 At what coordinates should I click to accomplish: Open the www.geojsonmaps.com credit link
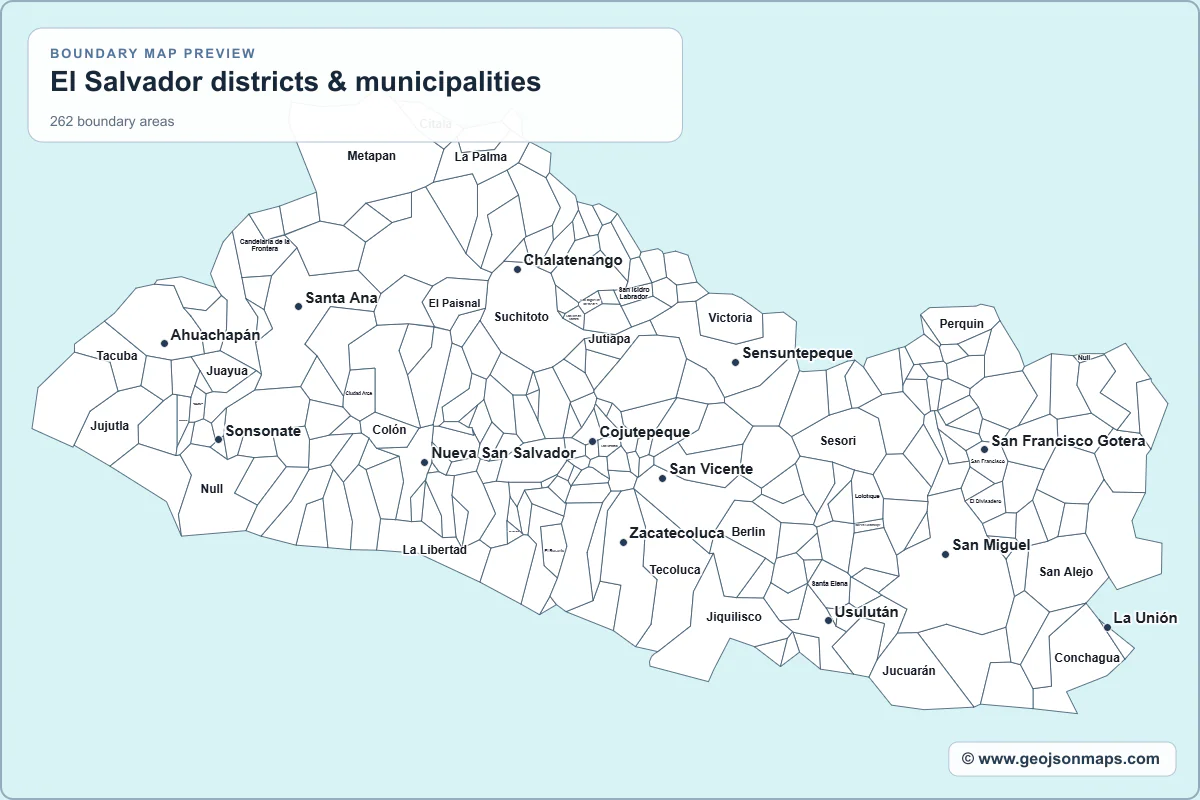1061,759
